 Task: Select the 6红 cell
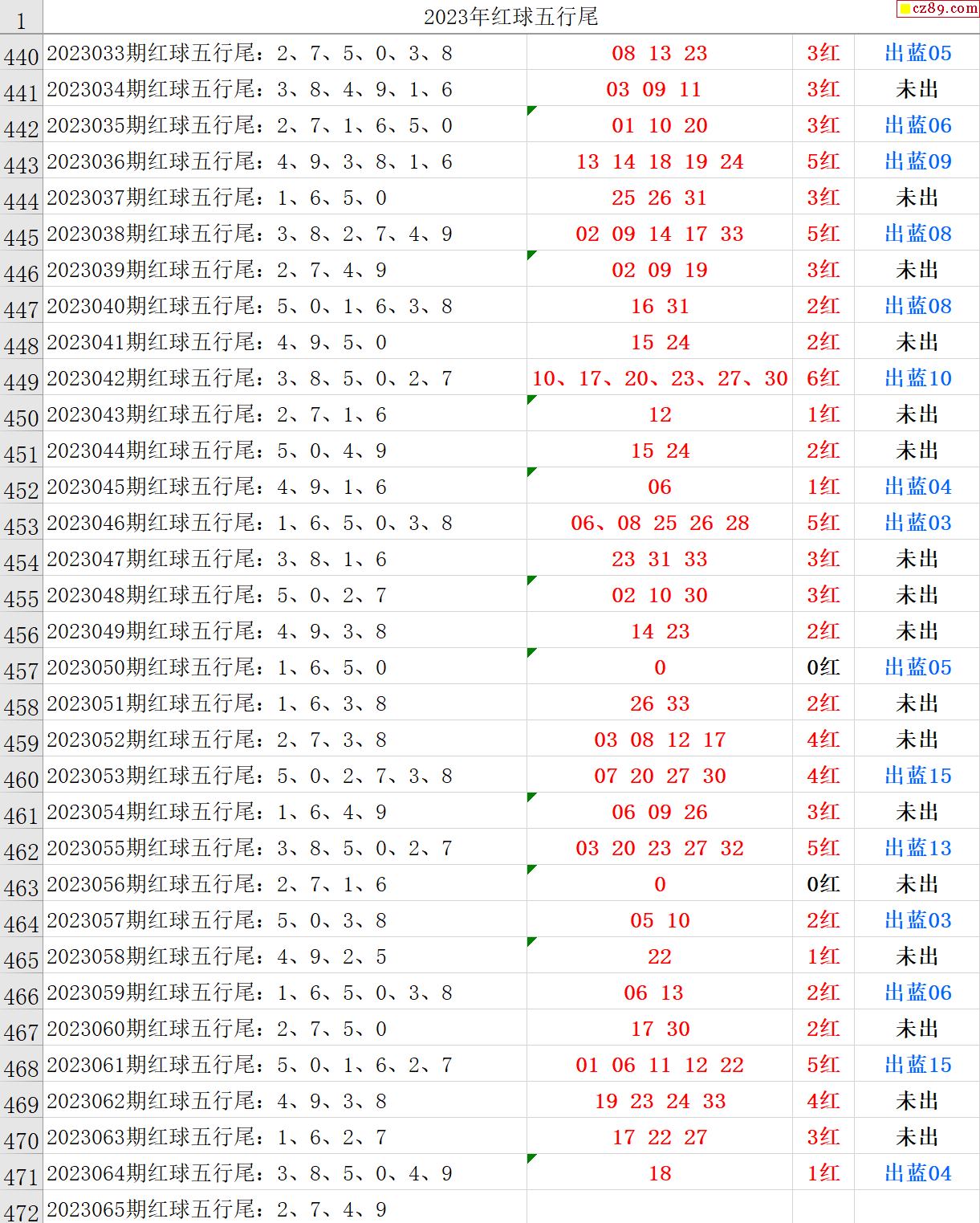tap(823, 378)
